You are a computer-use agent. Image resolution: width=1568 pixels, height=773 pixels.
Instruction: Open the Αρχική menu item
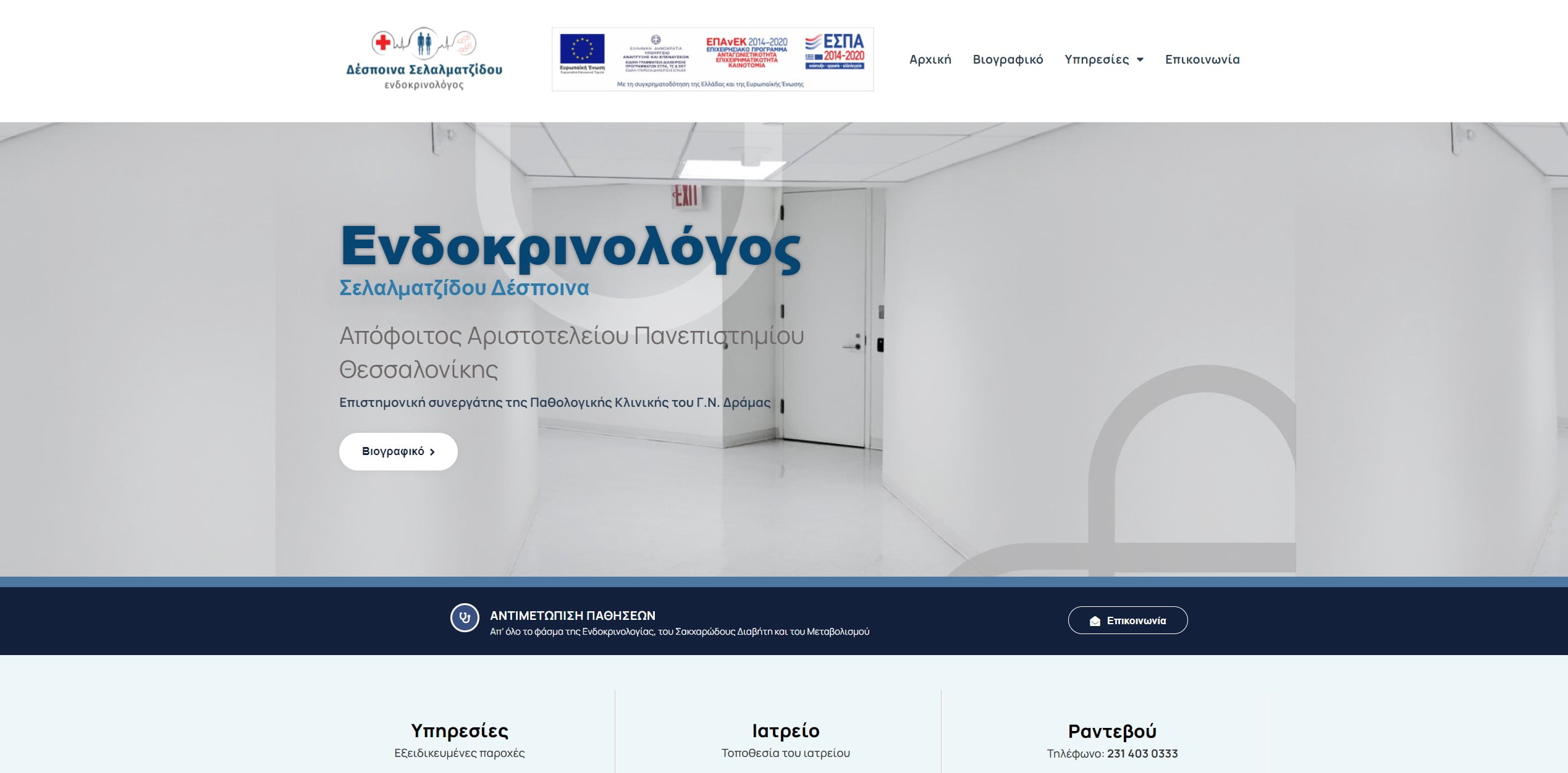[x=929, y=59]
